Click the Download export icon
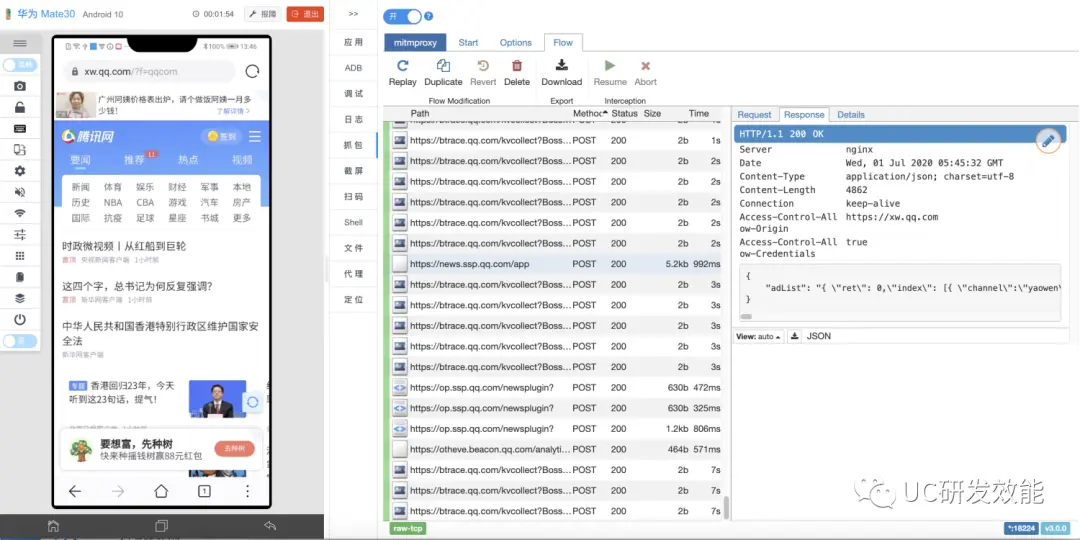Image resolution: width=1080 pixels, height=540 pixels. pyautogui.click(x=561, y=65)
